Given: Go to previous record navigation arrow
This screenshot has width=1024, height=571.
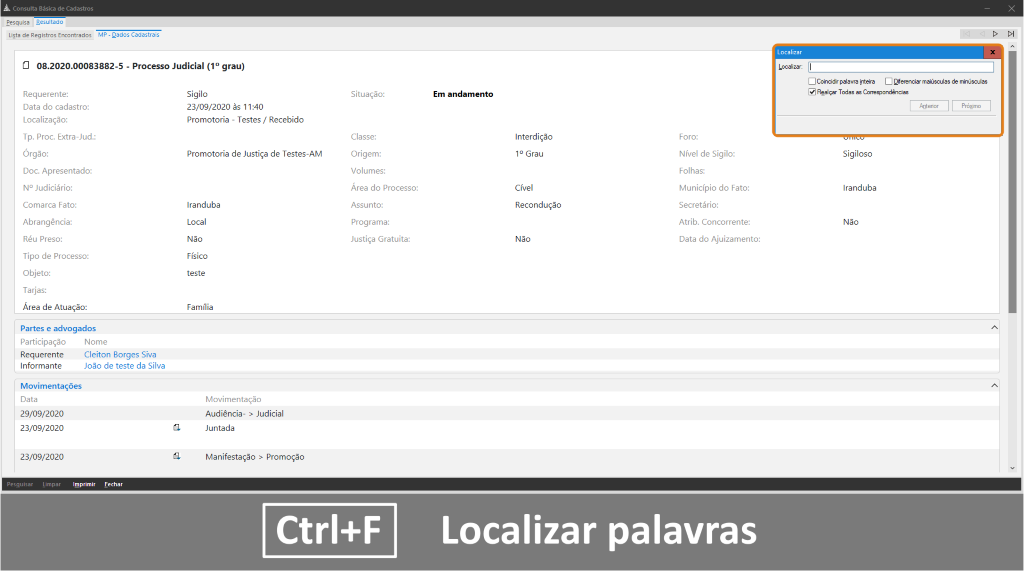Looking at the screenshot, I should click(981, 34).
